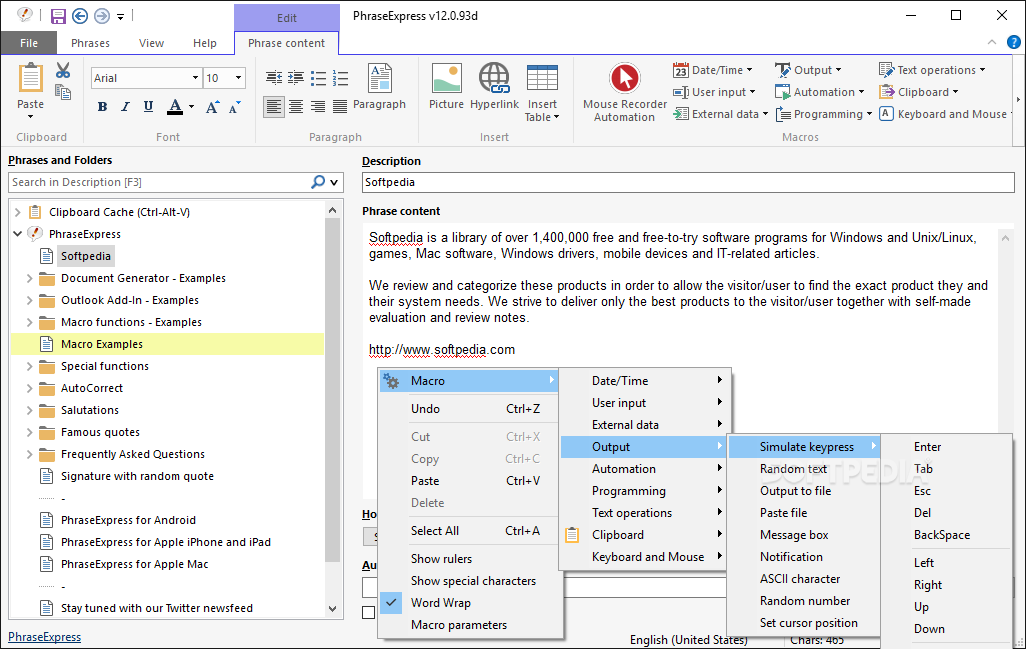Click the Paste clipboard icon
This screenshot has width=1026, height=649.
[x=30, y=78]
